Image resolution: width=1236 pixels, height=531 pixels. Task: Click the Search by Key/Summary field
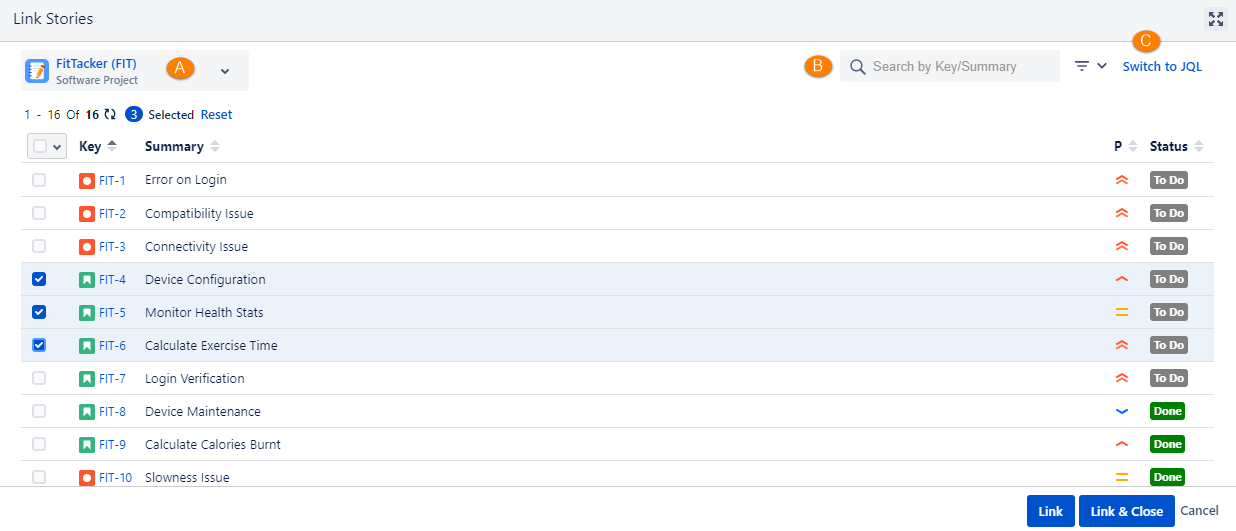pos(949,67)
